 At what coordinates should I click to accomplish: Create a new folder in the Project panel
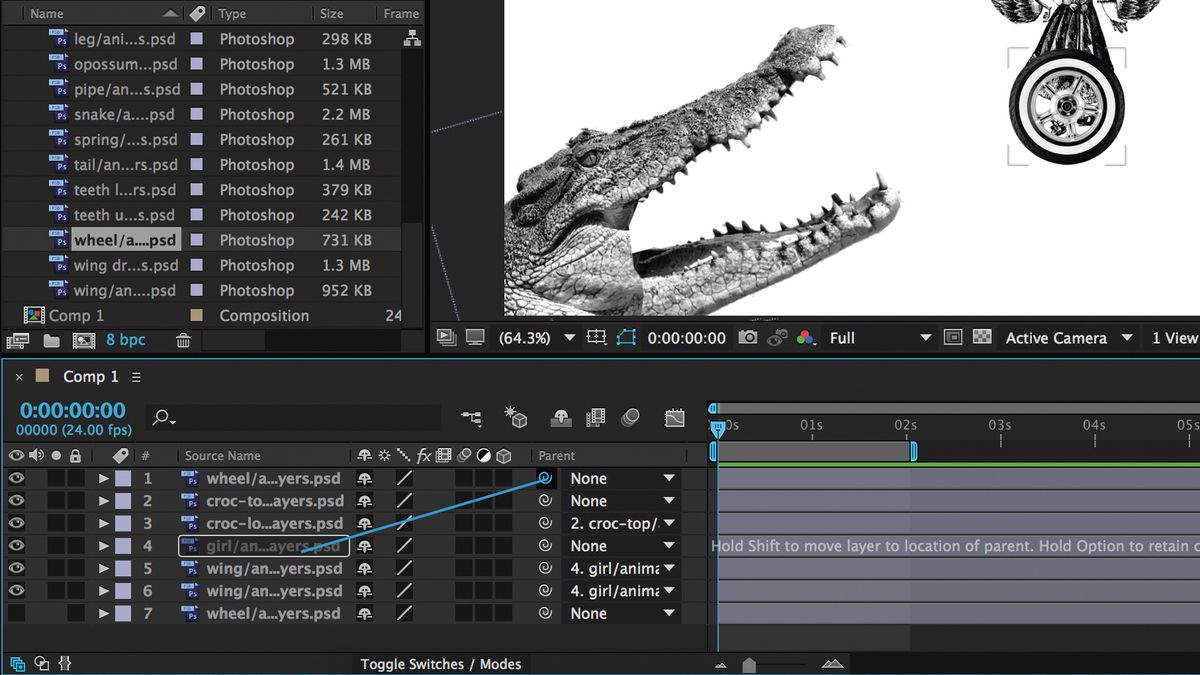pyautogui.click(x=51, y=340)
